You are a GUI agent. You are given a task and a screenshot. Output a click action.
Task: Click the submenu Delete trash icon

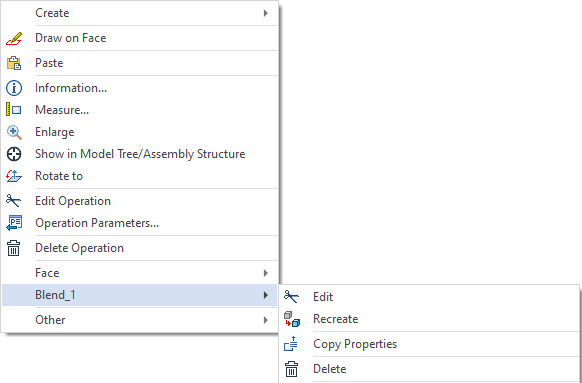[x=291, y=369]
